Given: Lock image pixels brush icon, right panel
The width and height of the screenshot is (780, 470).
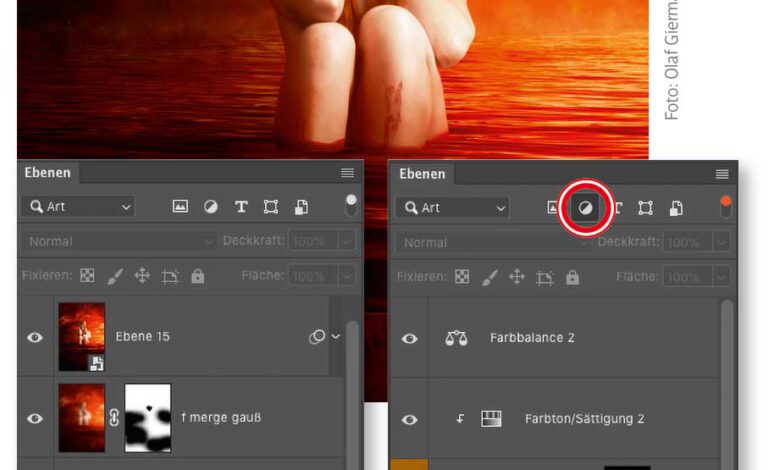Looking at the screenshot, I should [x=489, y=278].
